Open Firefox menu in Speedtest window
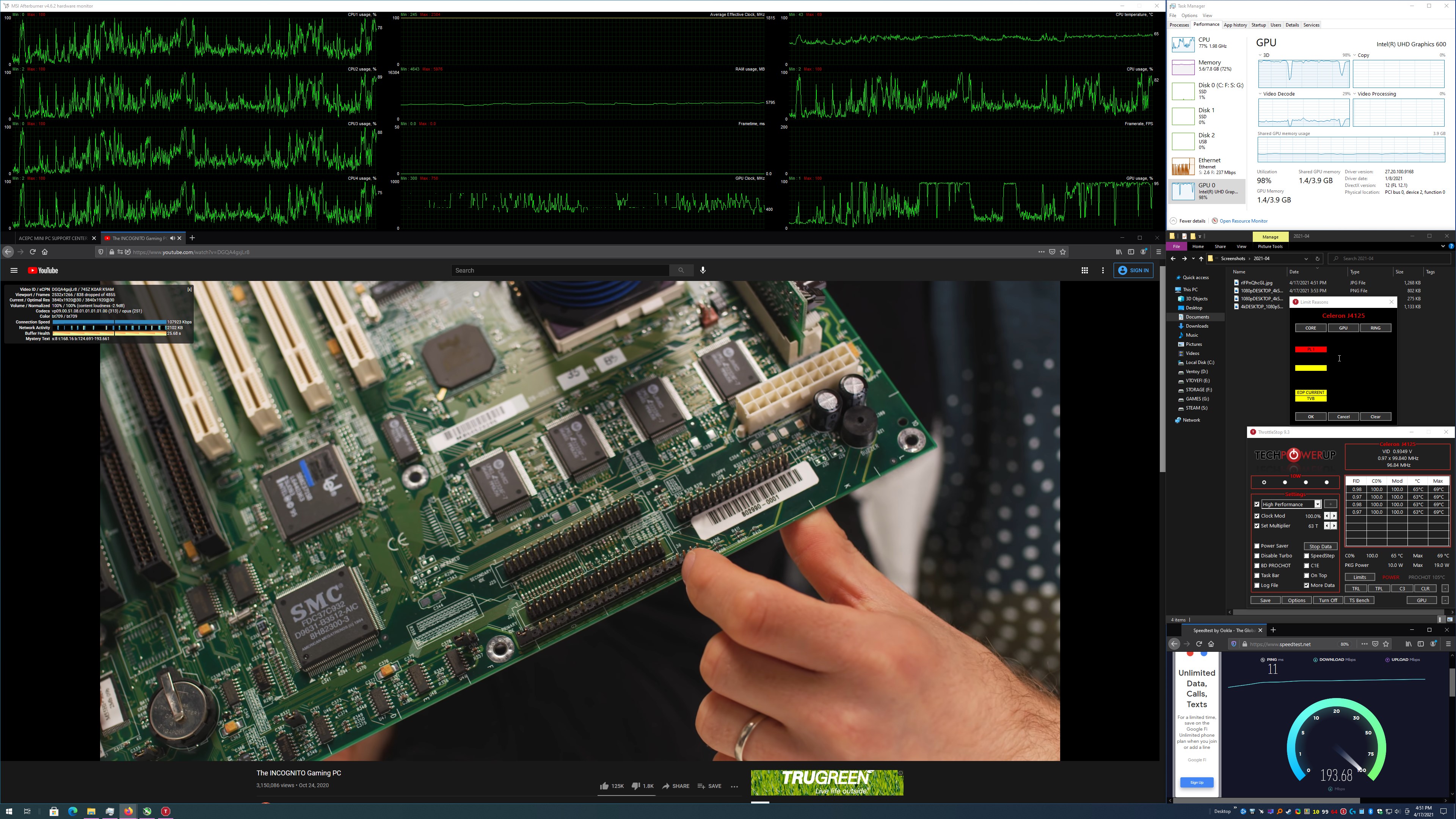The image size is (1456, 819). point(1448,644)
